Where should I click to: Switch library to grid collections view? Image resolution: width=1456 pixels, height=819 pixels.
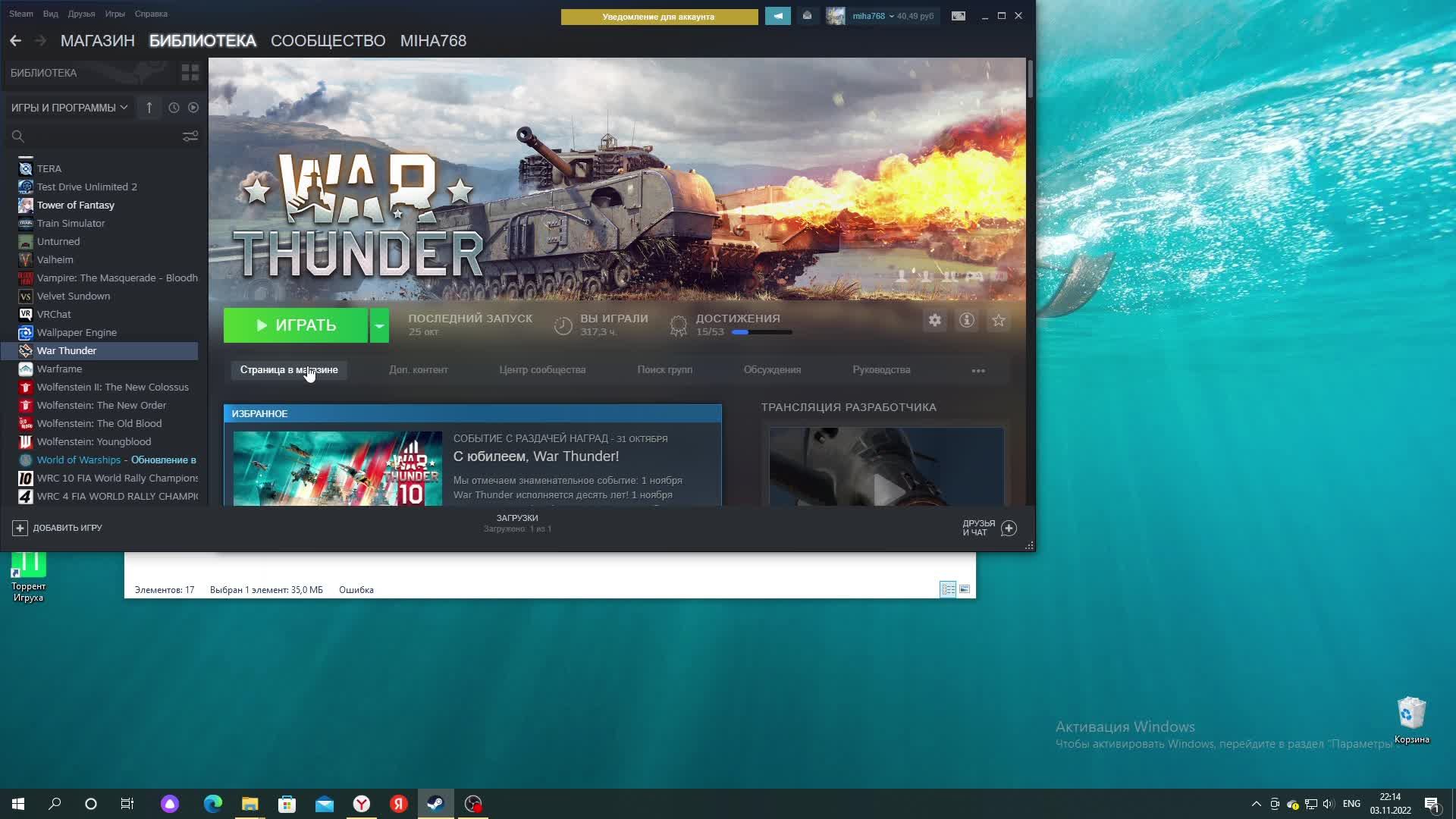coord(190,73)
